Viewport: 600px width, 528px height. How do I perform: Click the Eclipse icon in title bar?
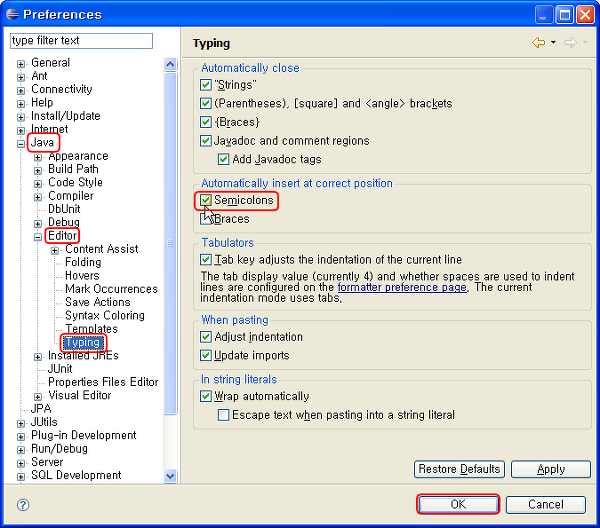12,14
